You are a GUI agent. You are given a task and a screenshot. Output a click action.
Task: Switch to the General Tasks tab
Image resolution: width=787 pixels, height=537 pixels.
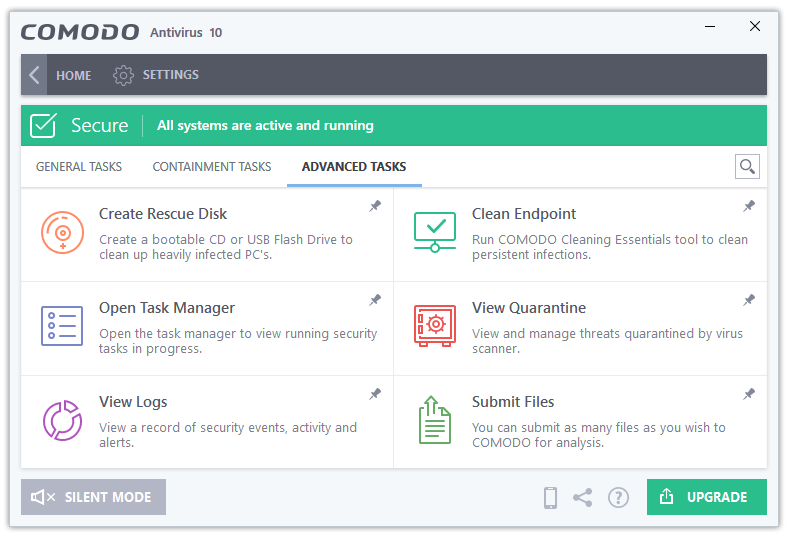click(x=79, y=167)
